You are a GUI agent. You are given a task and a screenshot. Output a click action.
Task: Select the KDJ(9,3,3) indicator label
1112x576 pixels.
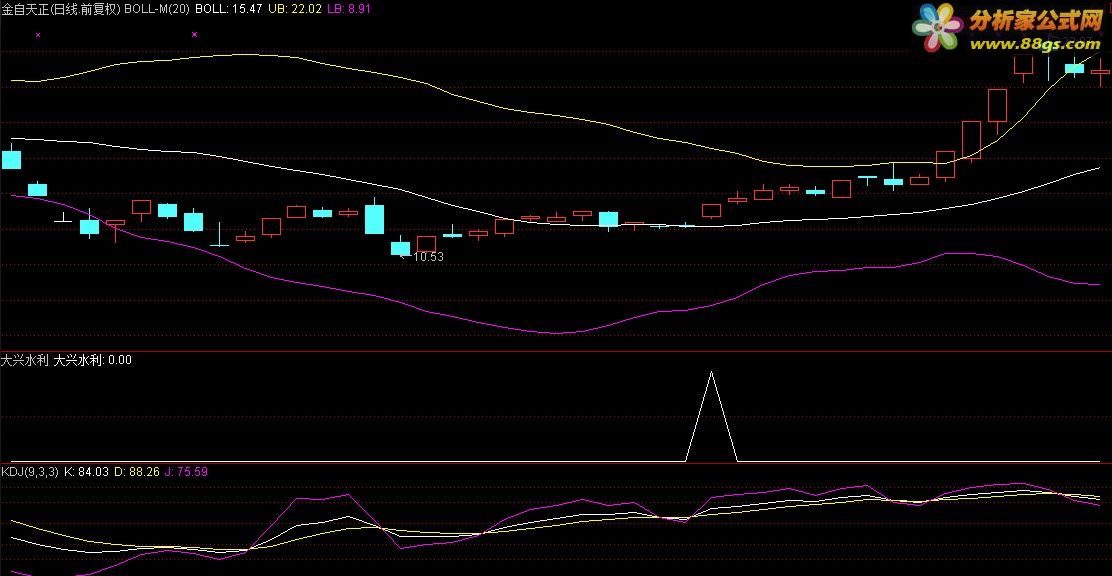[30, 471]
